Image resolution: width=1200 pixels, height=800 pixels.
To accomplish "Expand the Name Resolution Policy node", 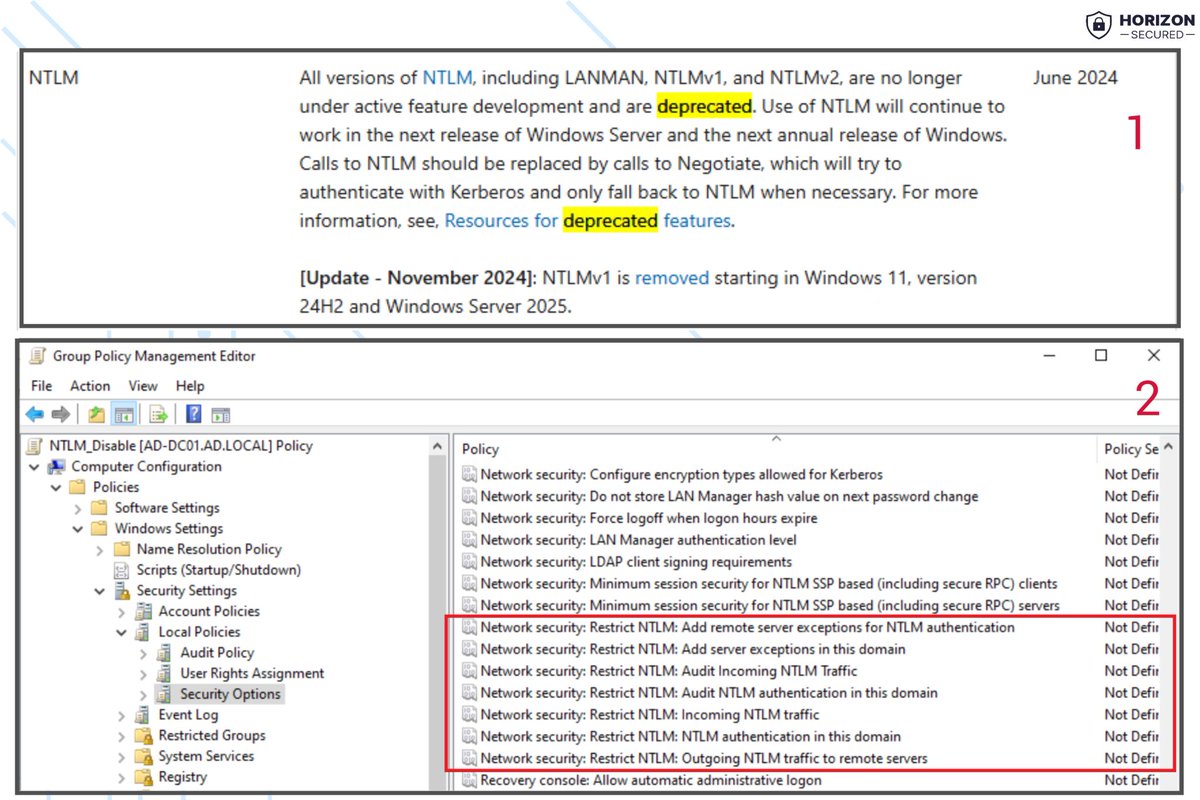I will (x=100, y=549).
